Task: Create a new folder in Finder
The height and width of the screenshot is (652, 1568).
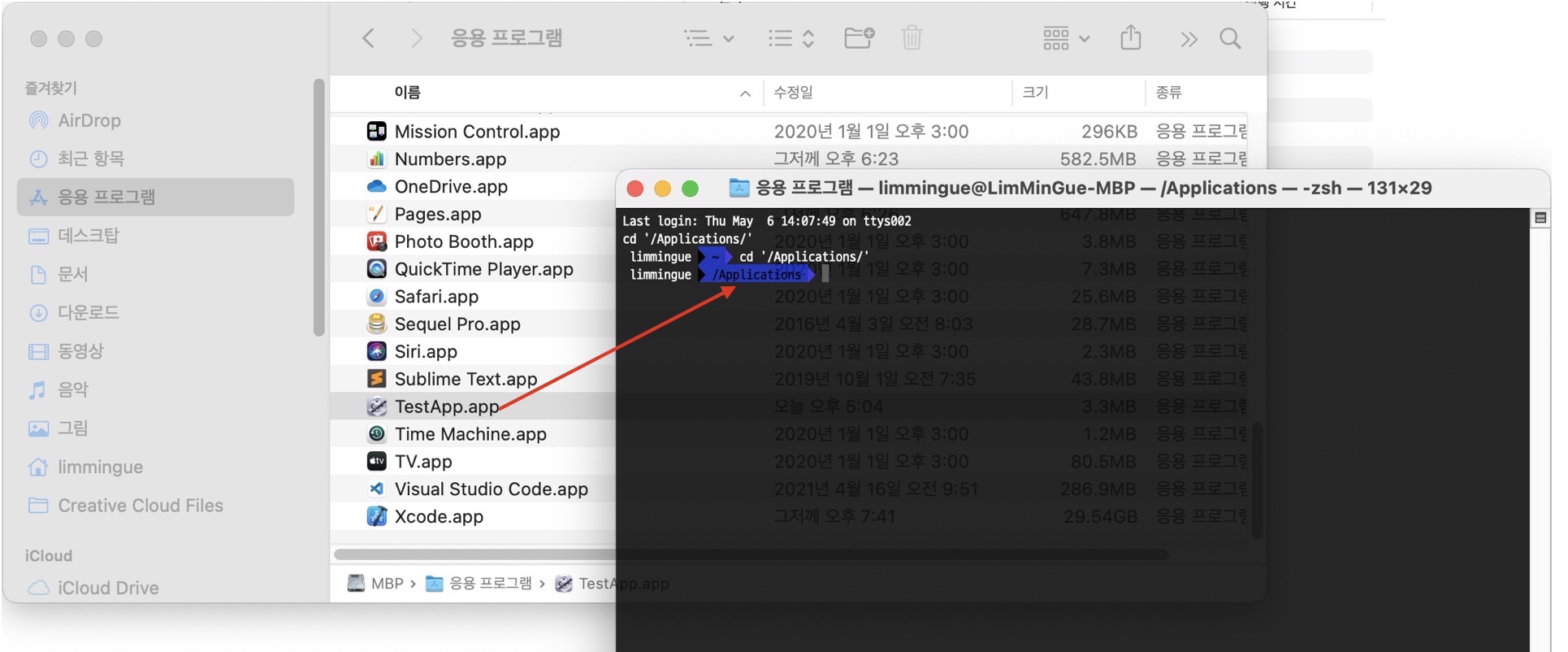Action: (859, 37)
